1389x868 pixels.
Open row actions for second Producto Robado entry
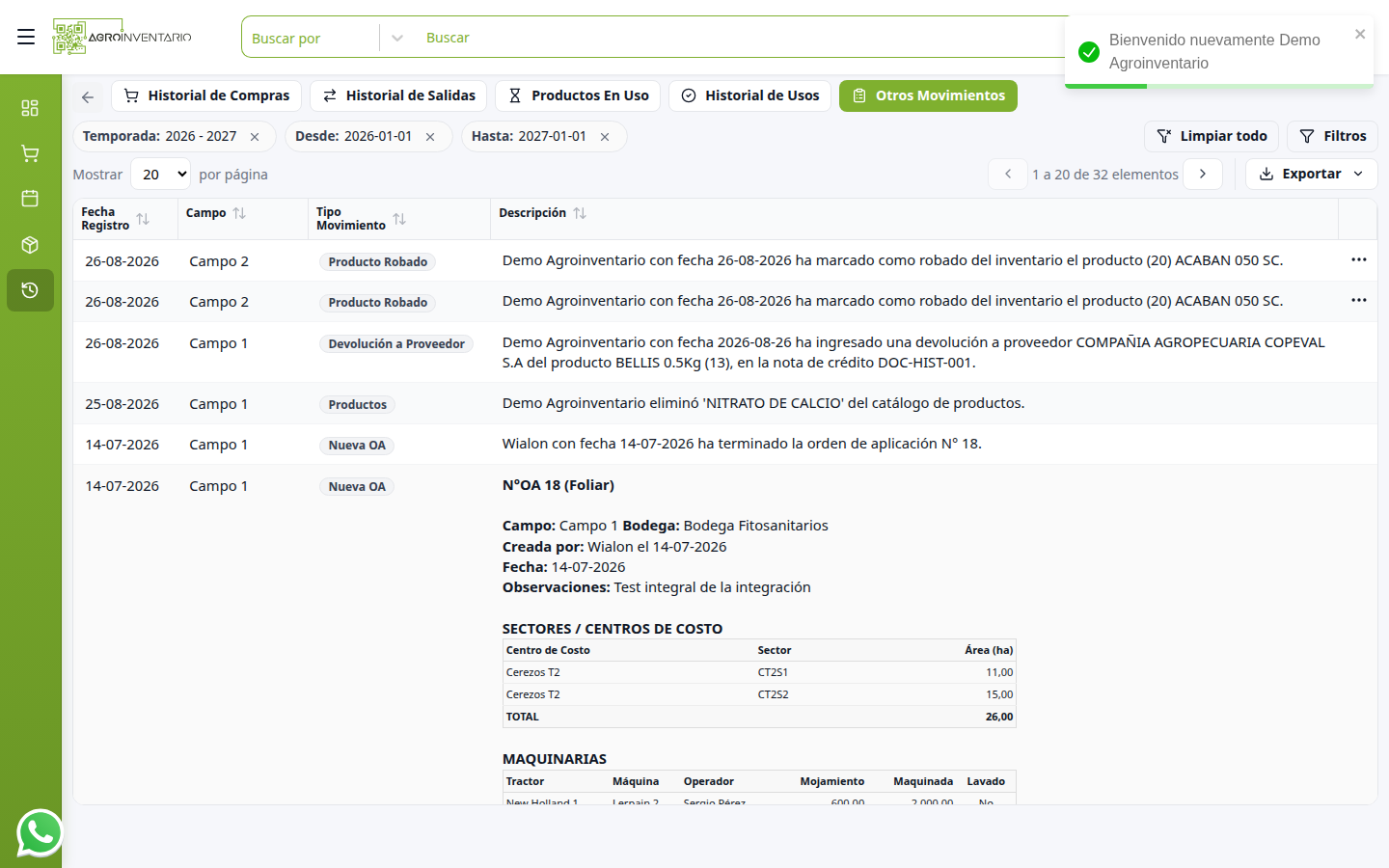point(1359,300)
